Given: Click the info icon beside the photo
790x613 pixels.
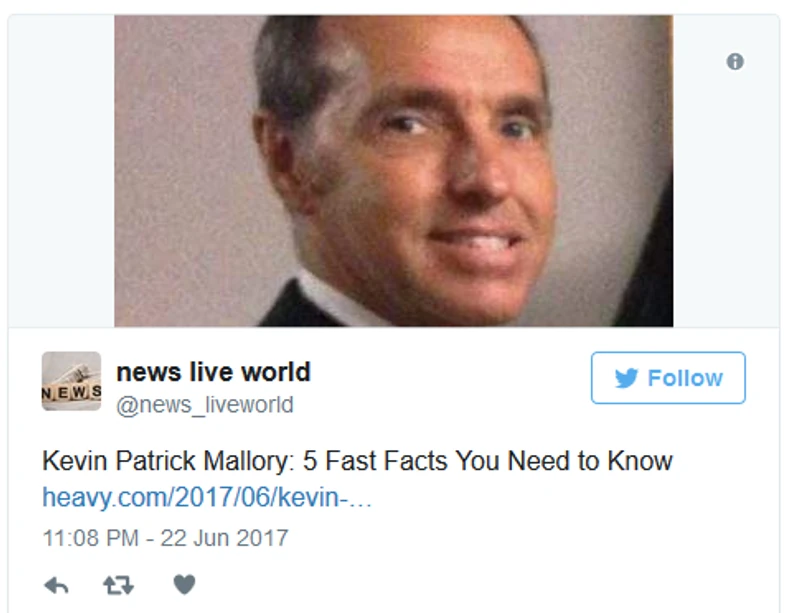Looking at the screenshot, I should [x=735, y=61].
